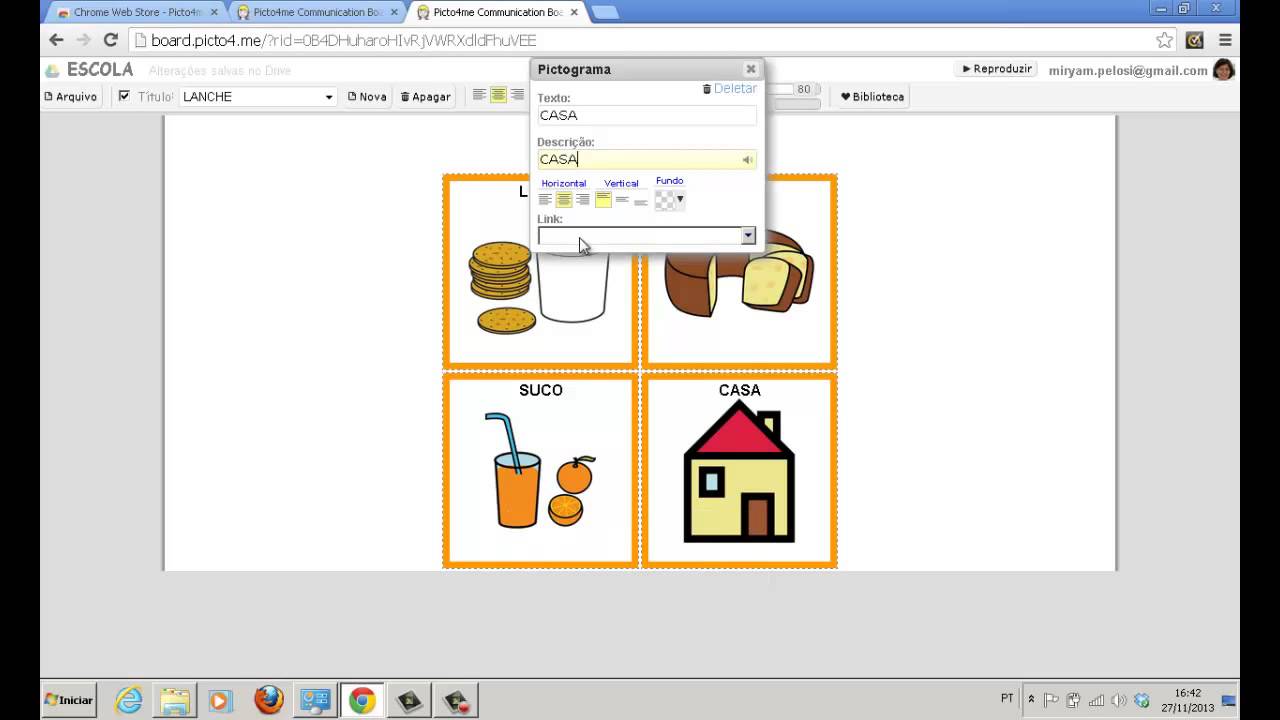The width and height of the screenshot is (1280, 720).
Task: Go back to previous page
Action: 56,40
